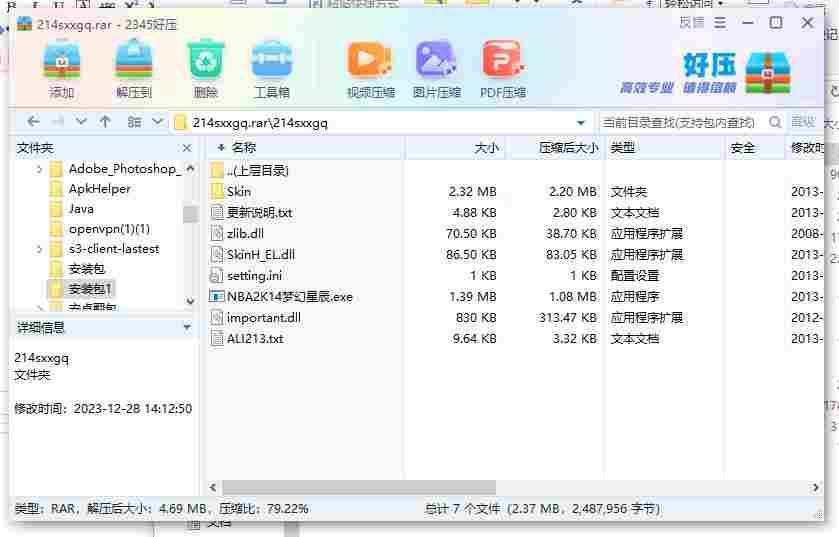Select 安装包1 folder in tree
This screenshot has width=839, height=537.
[90, 289]
